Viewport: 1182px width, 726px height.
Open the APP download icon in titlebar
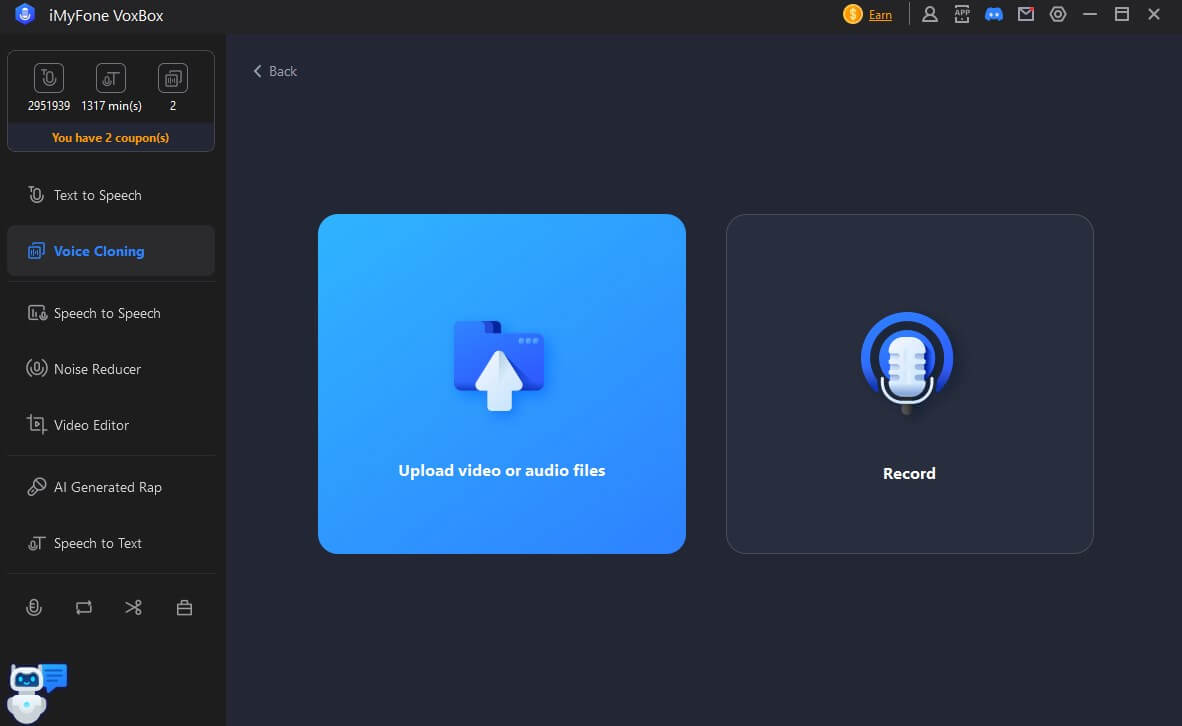pyautogui.click(x=962, y=14)
